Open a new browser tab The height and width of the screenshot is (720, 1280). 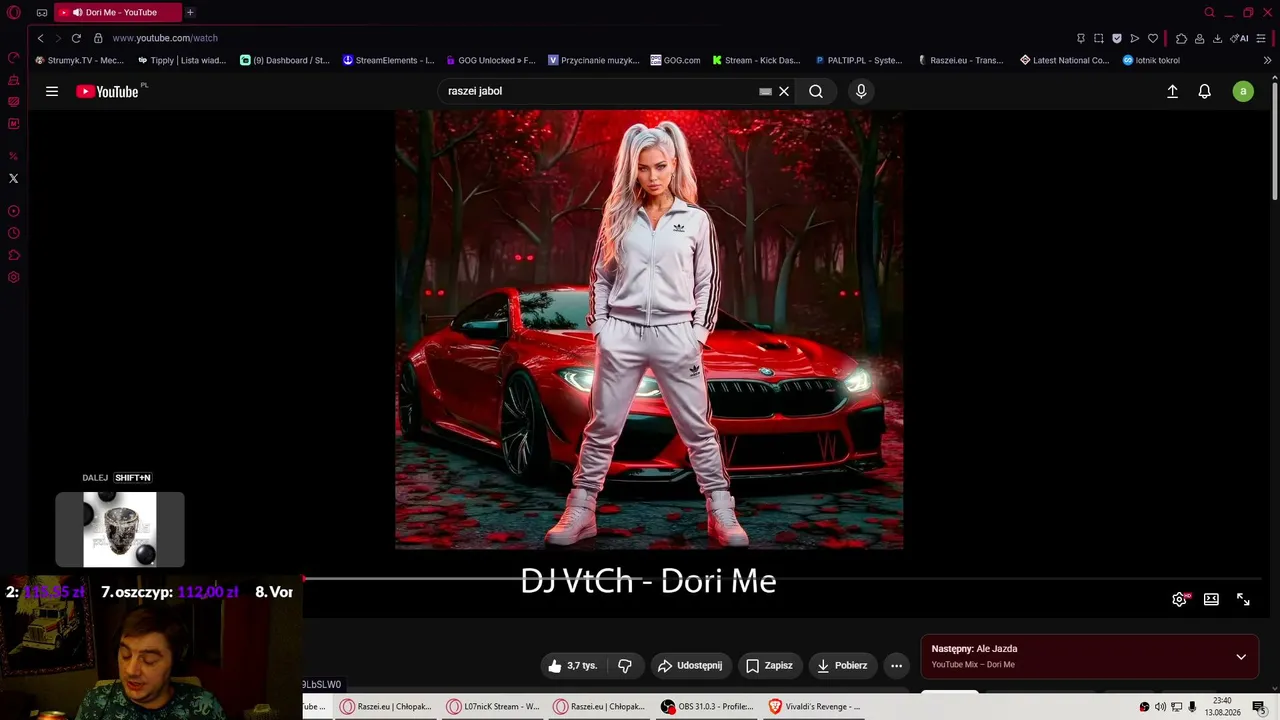coord(190,12)
